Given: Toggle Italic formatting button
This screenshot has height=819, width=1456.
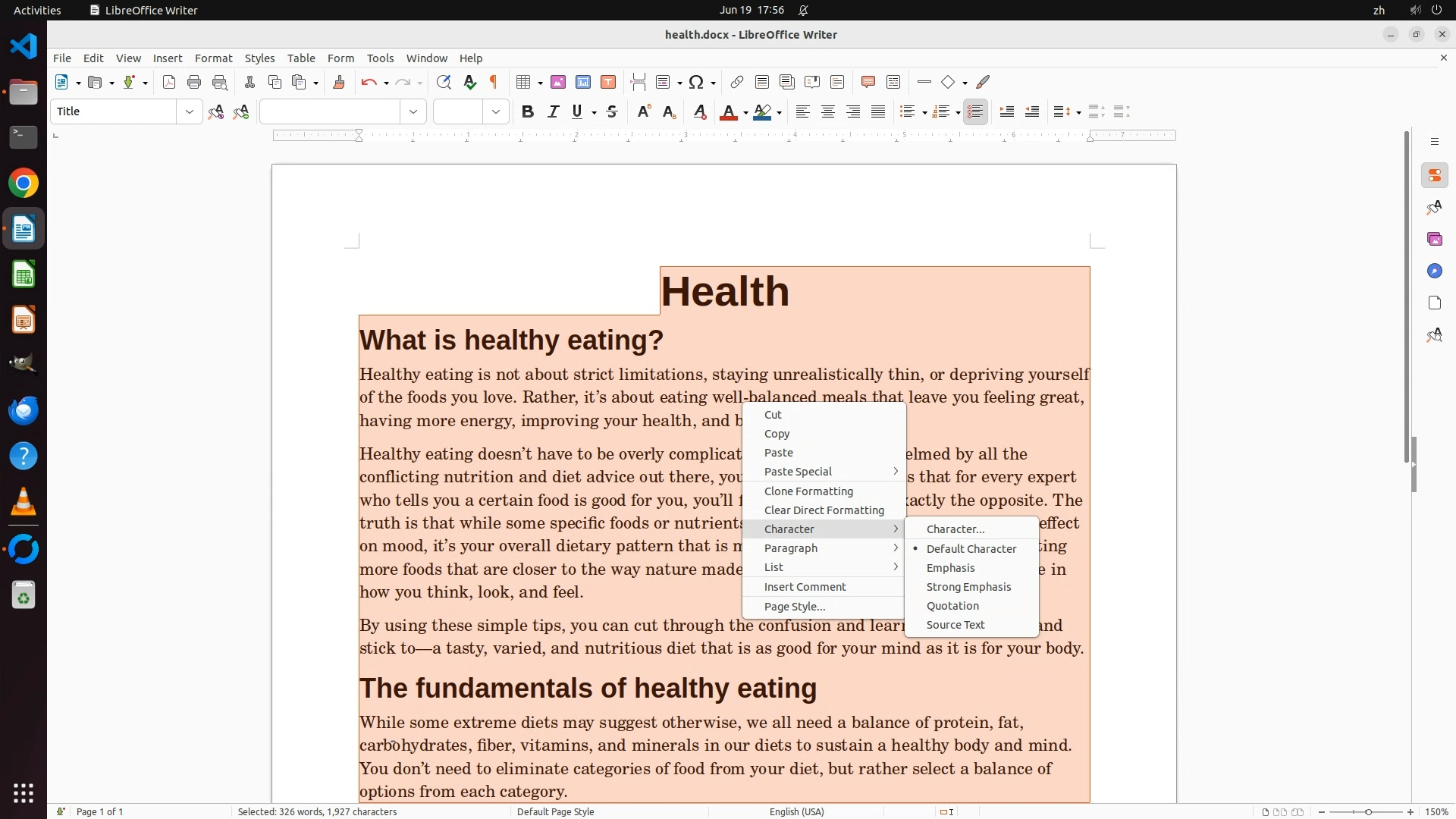Looking at the screenshot, I should click(553, 112).
